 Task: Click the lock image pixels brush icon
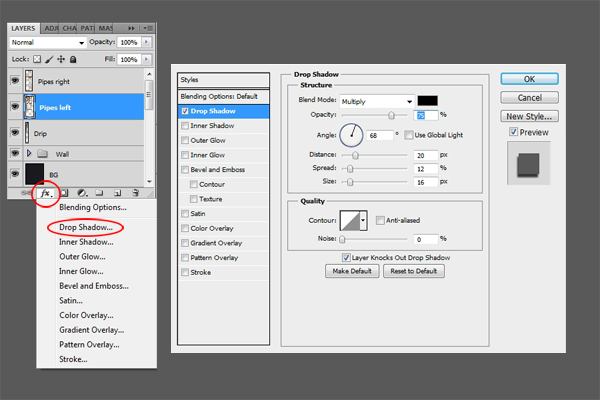tap(46, 60)
